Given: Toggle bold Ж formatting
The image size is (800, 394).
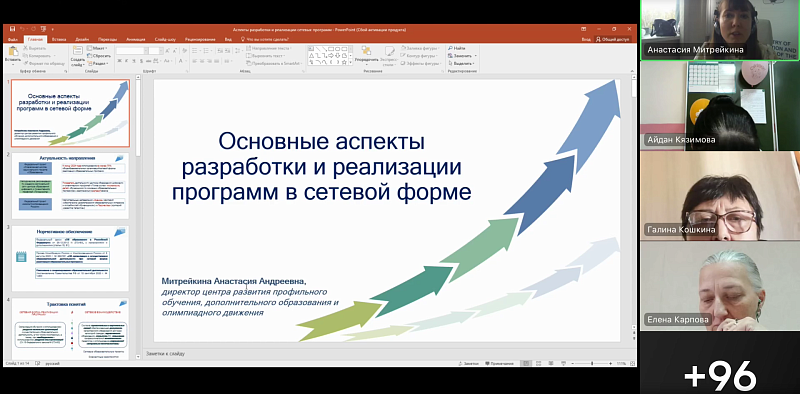Looking at the screenshot, I should 119,61.
